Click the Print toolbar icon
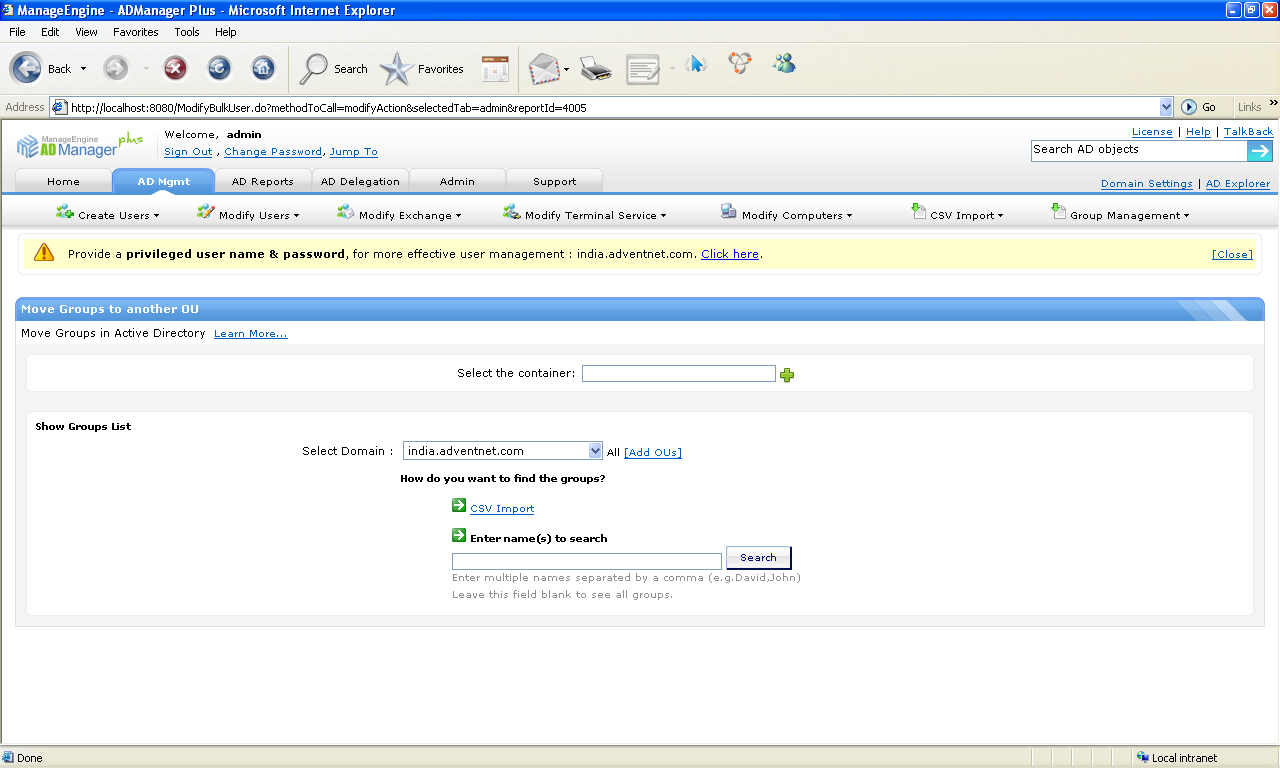The height and width of the screenshot is (768, 1280). coord(595,69)
